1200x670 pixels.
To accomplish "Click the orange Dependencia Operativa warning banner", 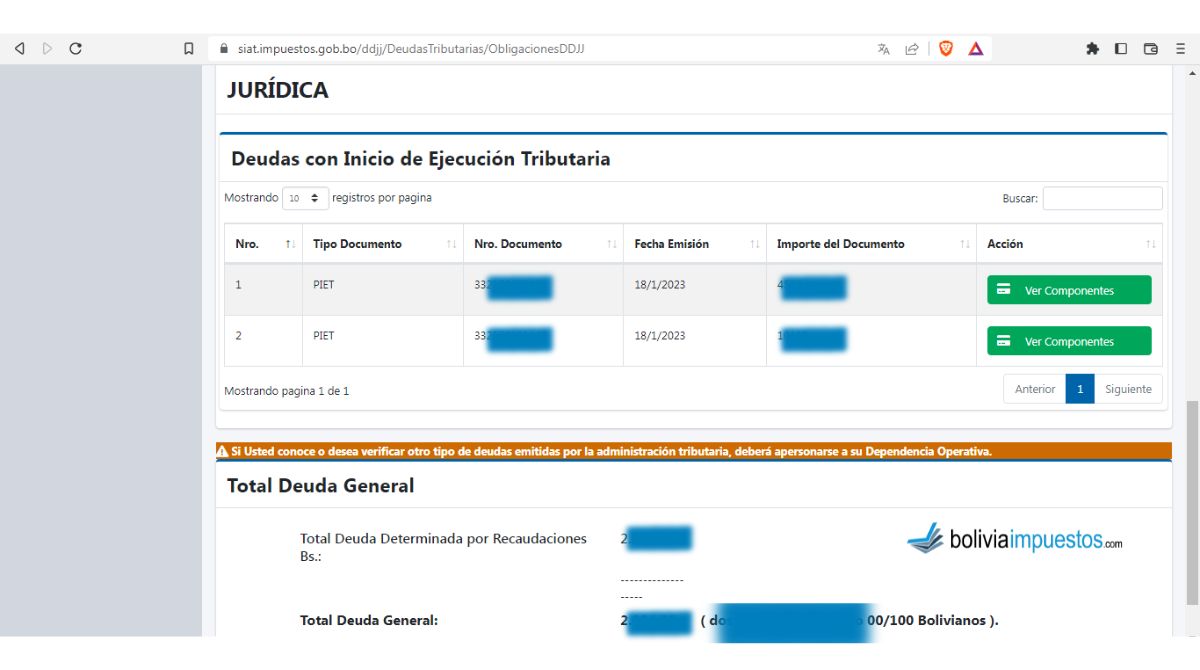I will 693,451.
